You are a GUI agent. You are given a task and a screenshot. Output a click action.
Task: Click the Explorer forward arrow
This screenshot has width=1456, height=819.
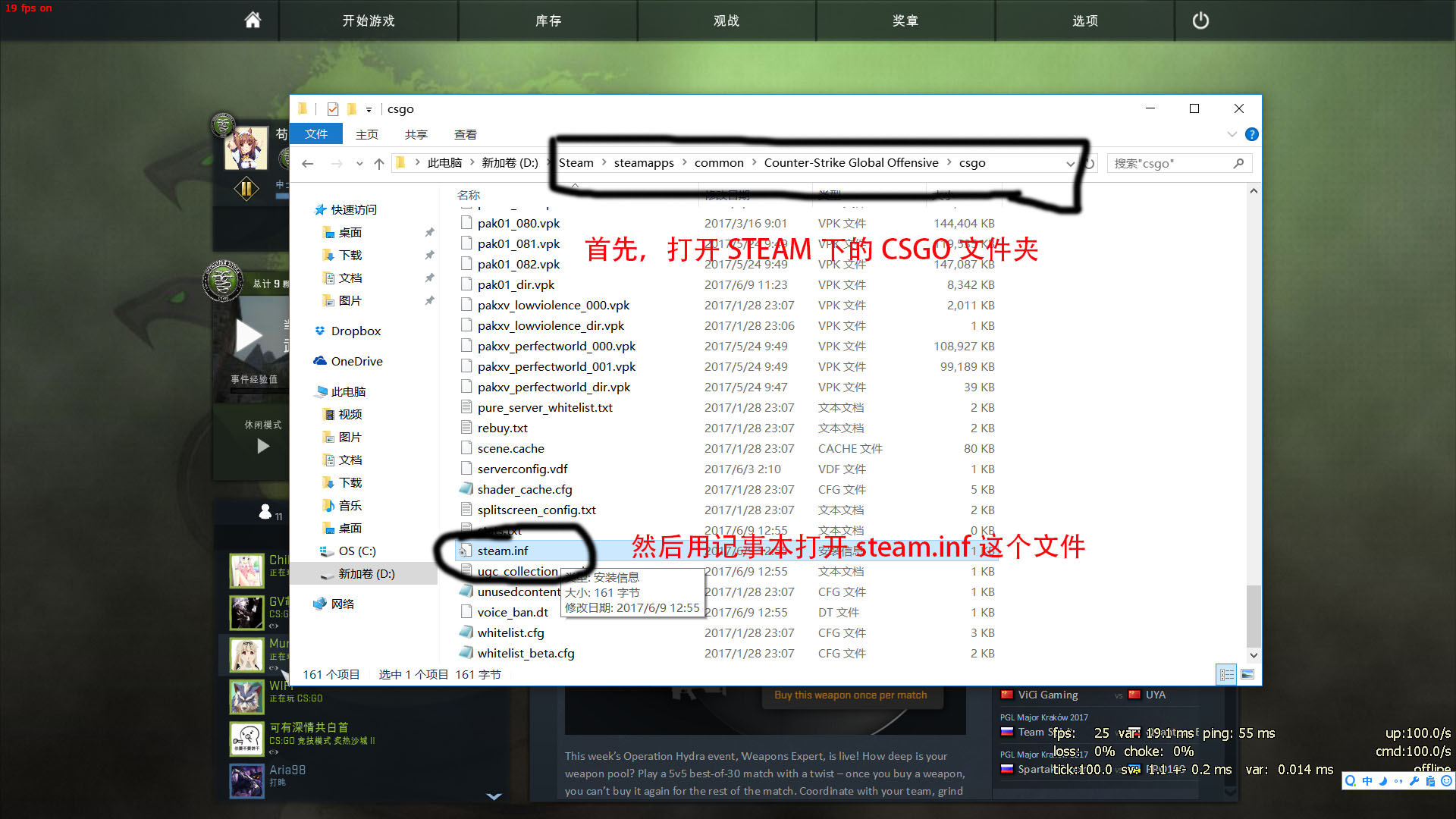[x=337, y=163]
